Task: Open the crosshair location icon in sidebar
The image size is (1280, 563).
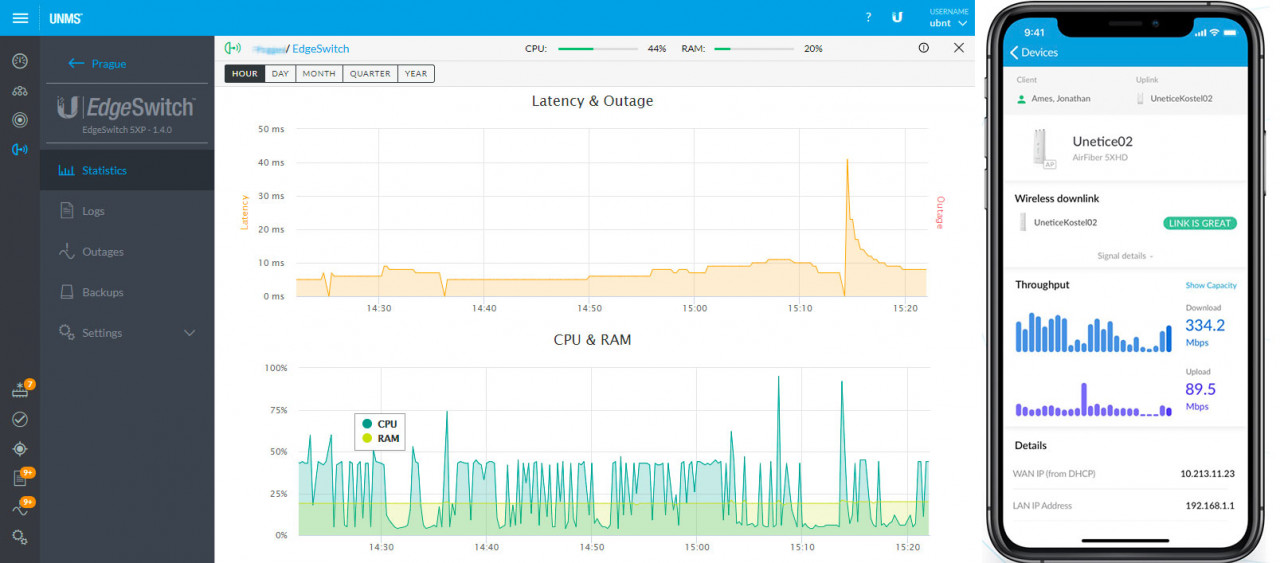Action: (20, 449)
